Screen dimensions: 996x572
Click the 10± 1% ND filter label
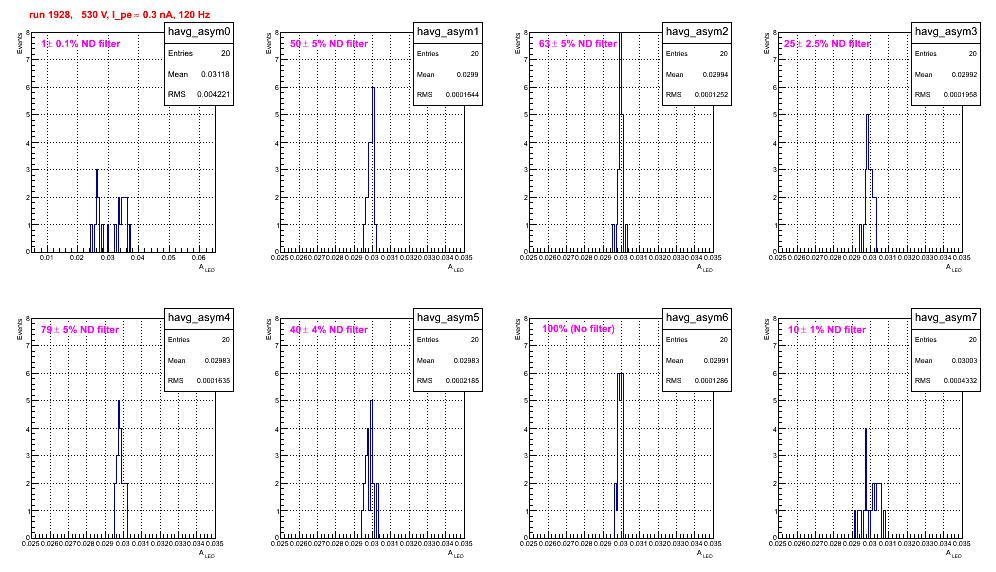[827, 330]
